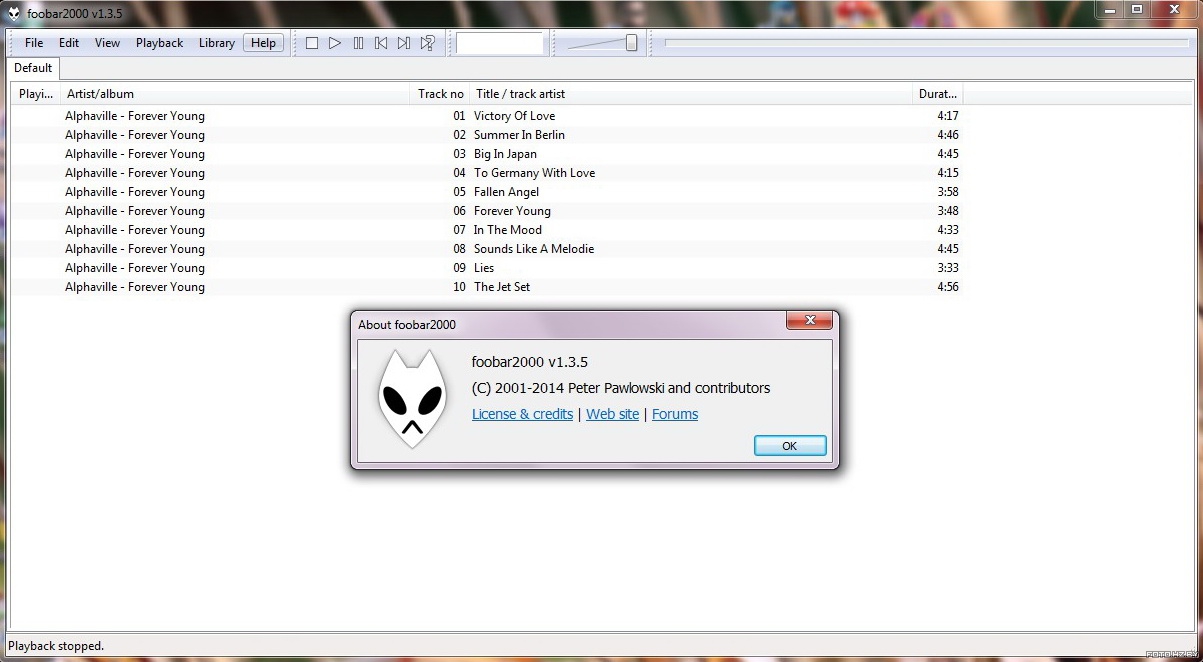Open the License & credits link
Screen dimensions: 1203x662
click(x=522, y=414)
